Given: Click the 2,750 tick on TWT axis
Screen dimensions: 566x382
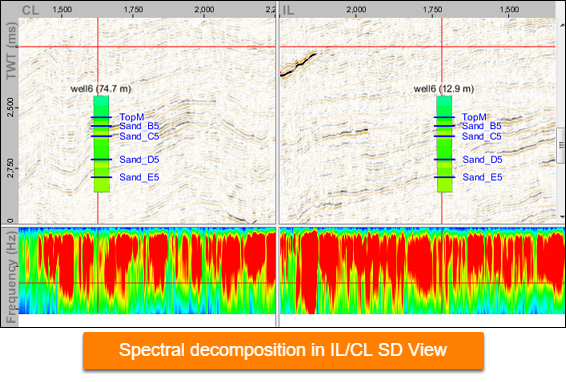Looking at the screenshot, I should point(11,168).
